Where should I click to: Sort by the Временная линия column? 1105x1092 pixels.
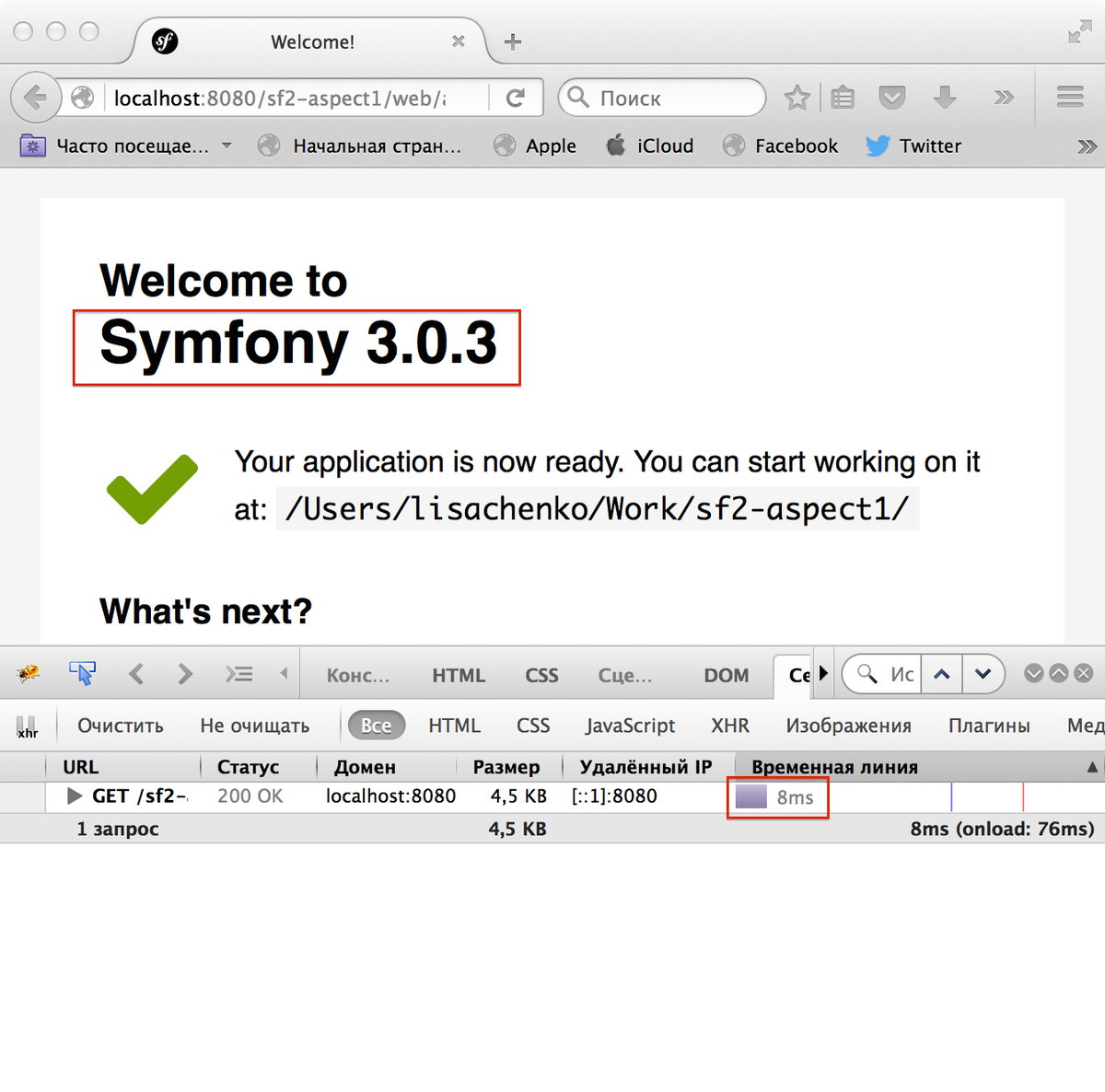point(920,767)
